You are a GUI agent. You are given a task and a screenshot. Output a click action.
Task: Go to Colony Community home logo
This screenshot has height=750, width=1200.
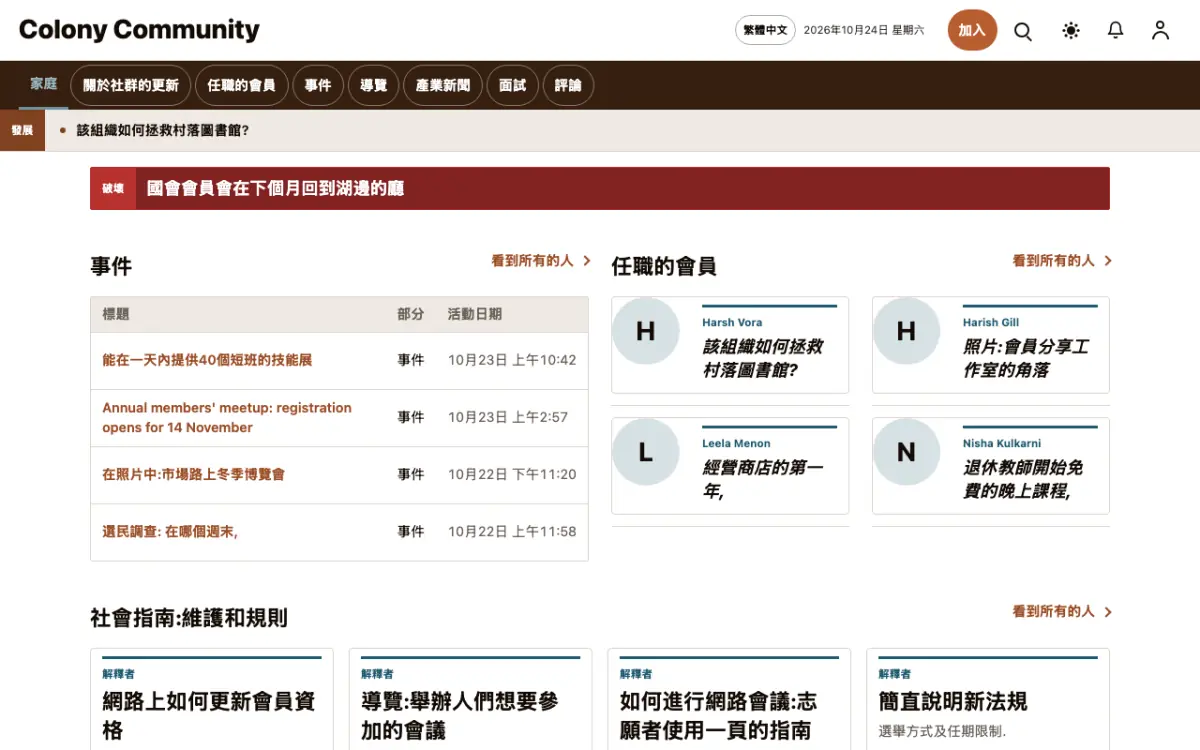tap(139, 30)
